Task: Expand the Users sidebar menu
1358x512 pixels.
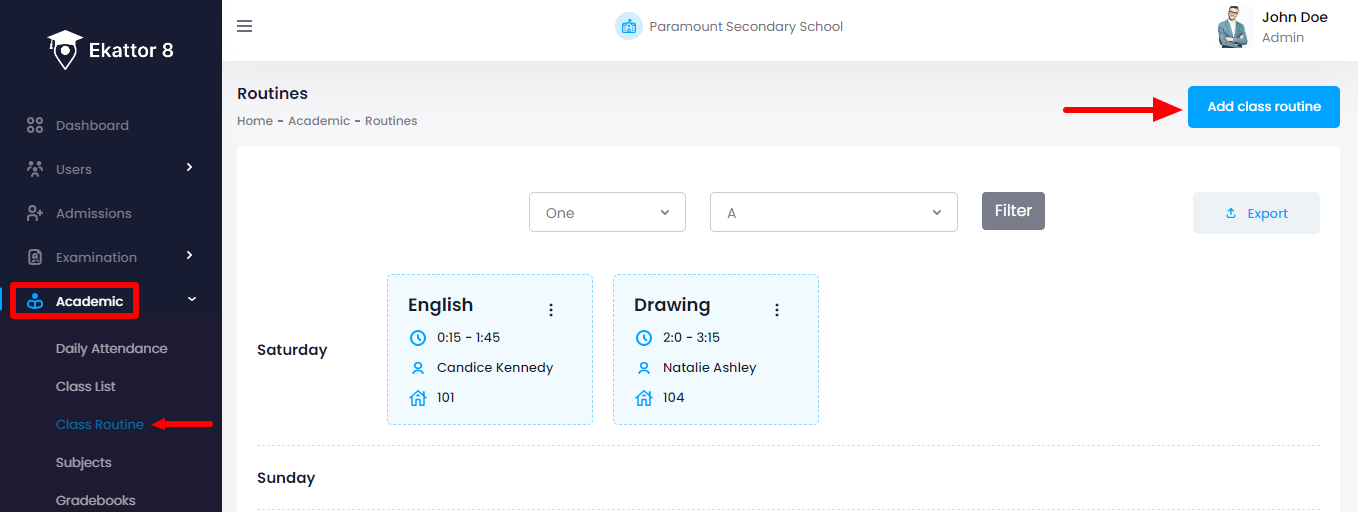Action: [x=189, y=168]
